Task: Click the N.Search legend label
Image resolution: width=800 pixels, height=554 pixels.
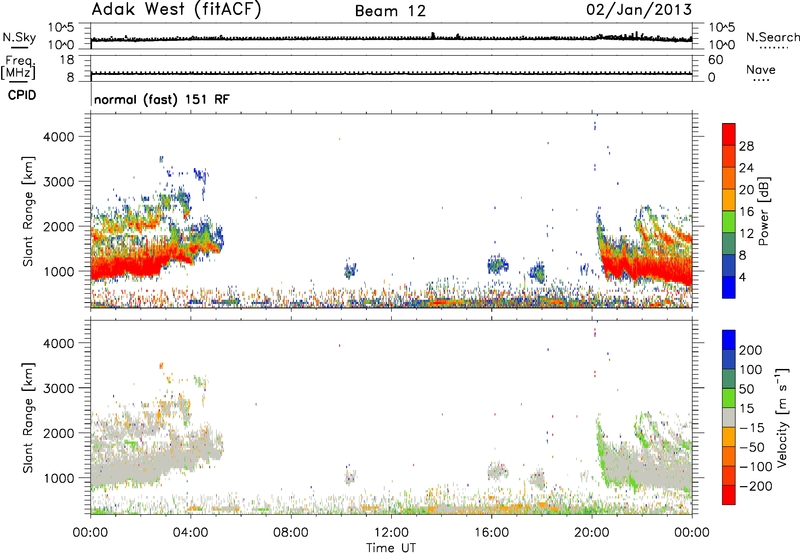Action: pos(772,37)
